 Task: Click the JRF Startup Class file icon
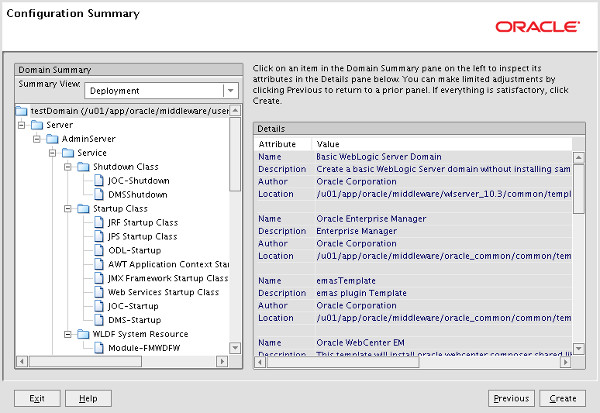[x=99, y=222]
